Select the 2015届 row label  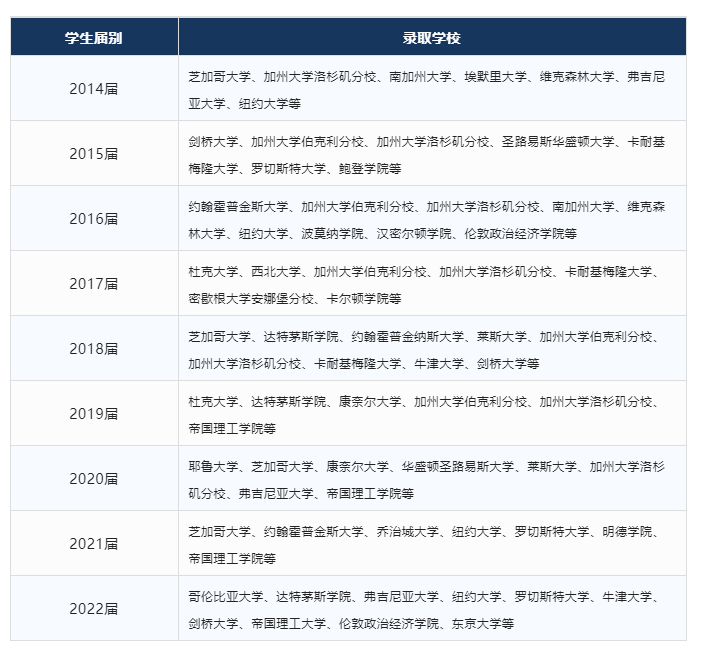click(94, 153)
